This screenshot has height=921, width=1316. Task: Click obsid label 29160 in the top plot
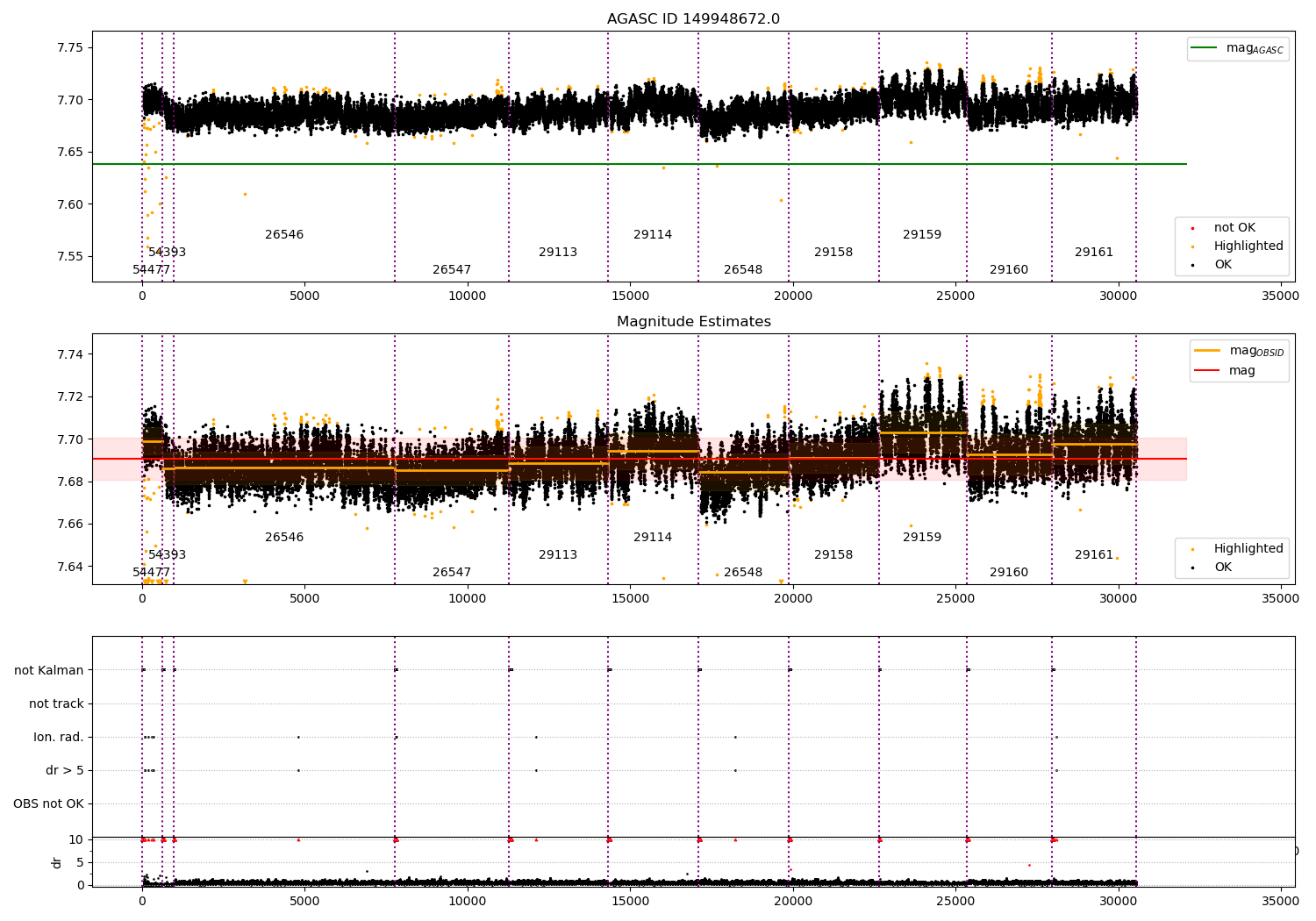[1009, 270]
